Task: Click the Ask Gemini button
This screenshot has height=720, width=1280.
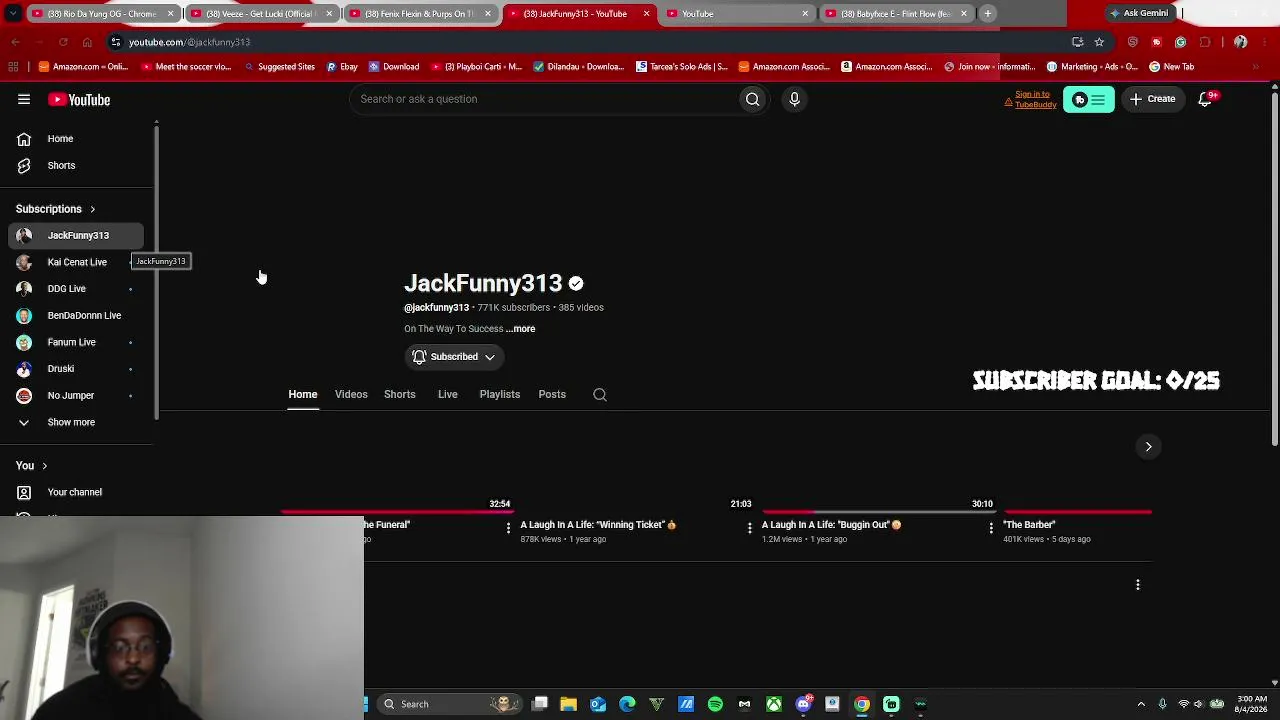Action: pos(1139,13)
